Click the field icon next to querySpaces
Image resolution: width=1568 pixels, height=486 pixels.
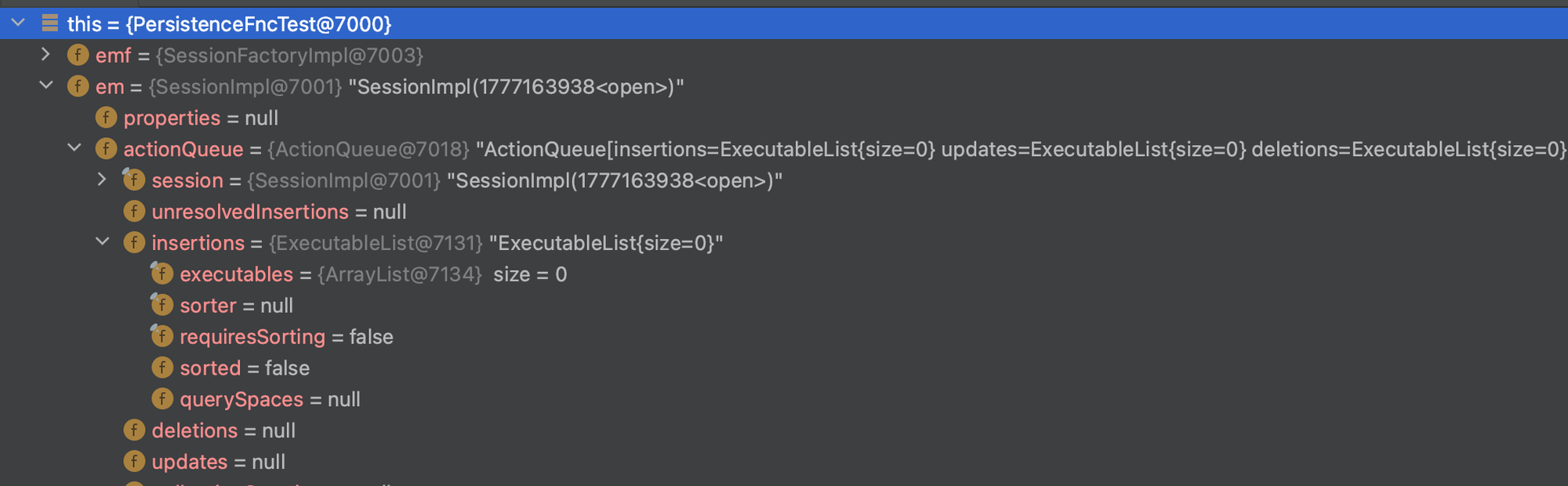tap(162, 399)
